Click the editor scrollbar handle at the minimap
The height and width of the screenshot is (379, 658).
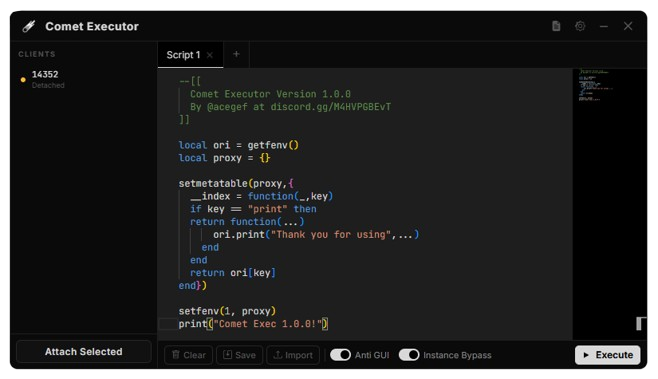click(640, 323)
